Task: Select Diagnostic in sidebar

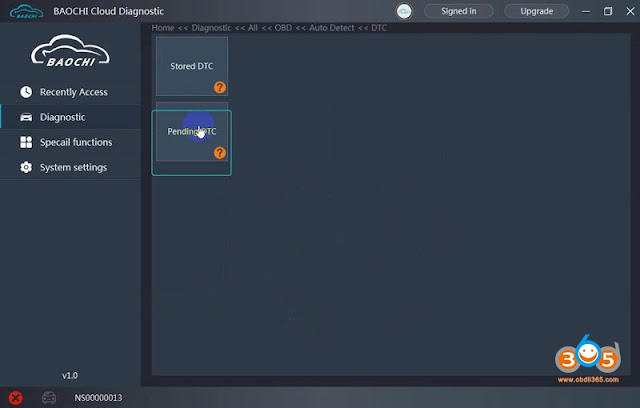Action: [70, 117]
